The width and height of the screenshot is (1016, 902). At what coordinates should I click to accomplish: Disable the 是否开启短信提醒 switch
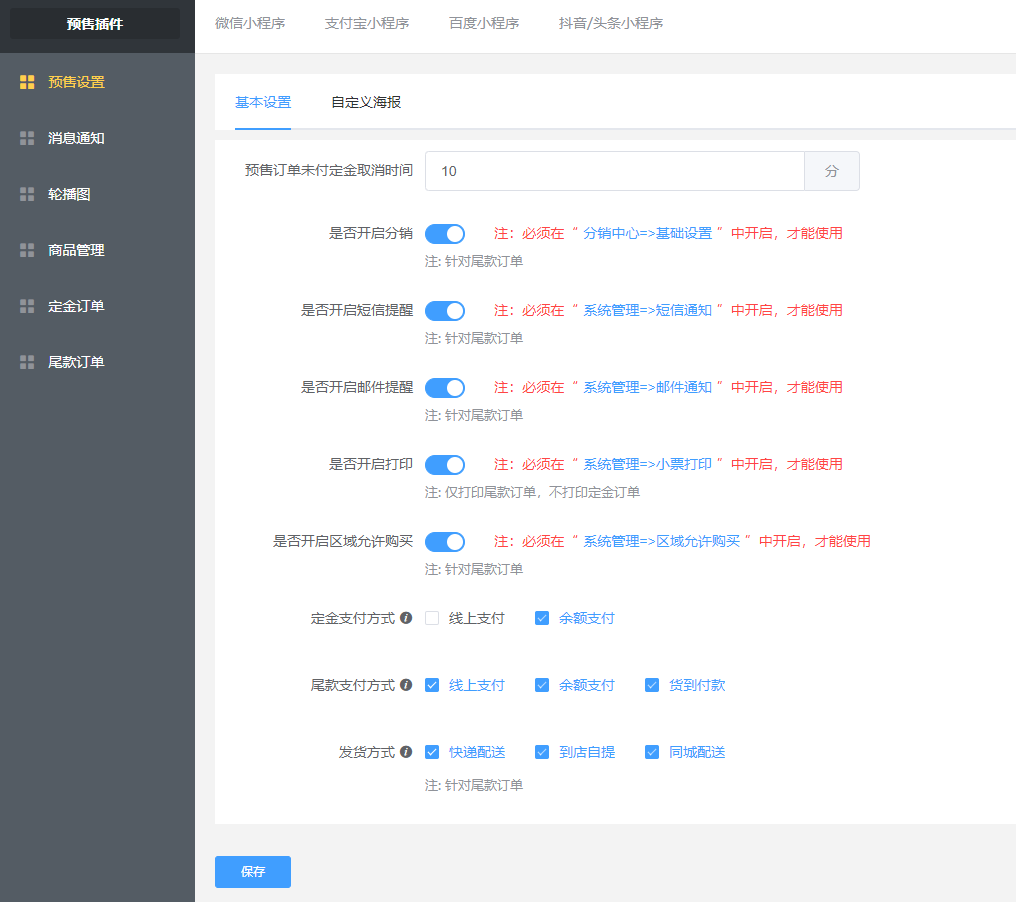click(445, 311)
